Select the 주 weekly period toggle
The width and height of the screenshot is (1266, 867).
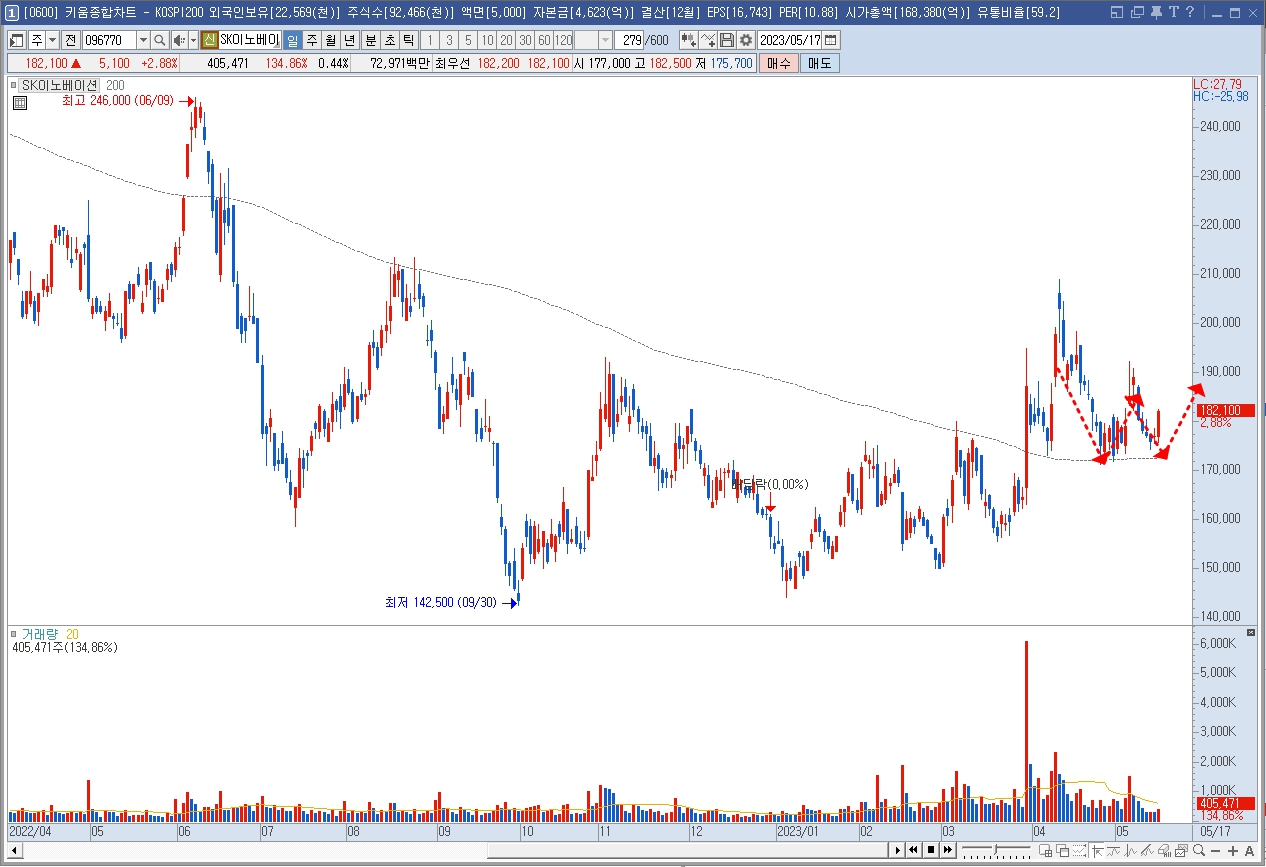pyautogui.click(x=311, y=40)
